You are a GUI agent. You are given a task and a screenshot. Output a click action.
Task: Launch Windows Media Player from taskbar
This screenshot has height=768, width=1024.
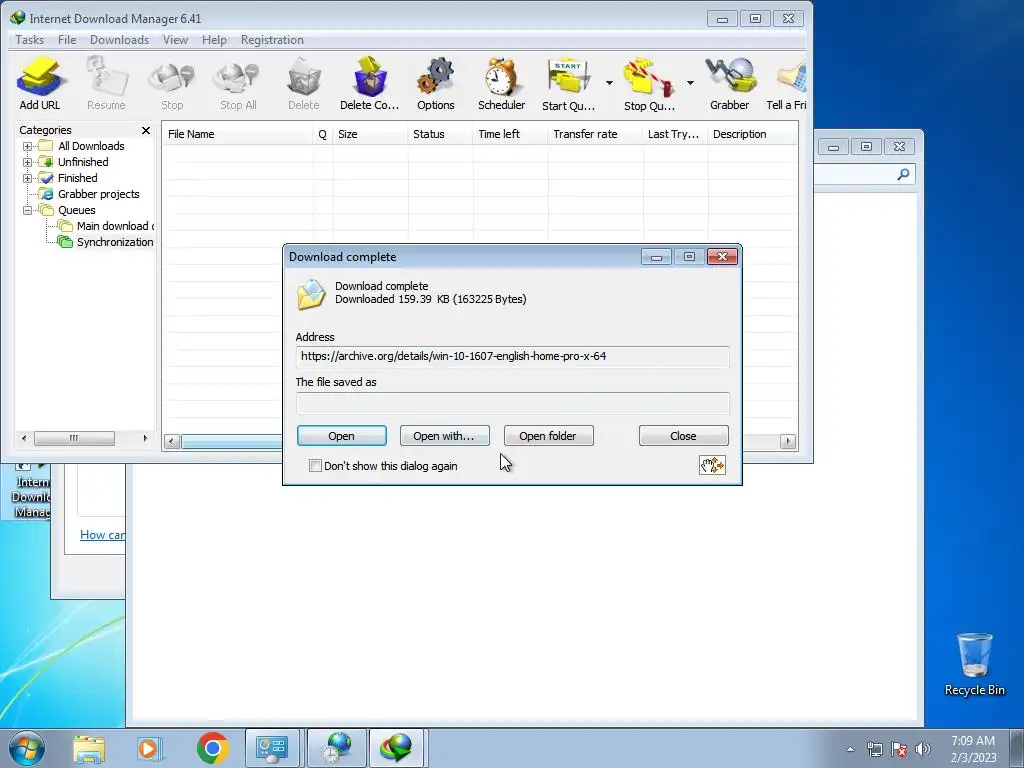150,748
